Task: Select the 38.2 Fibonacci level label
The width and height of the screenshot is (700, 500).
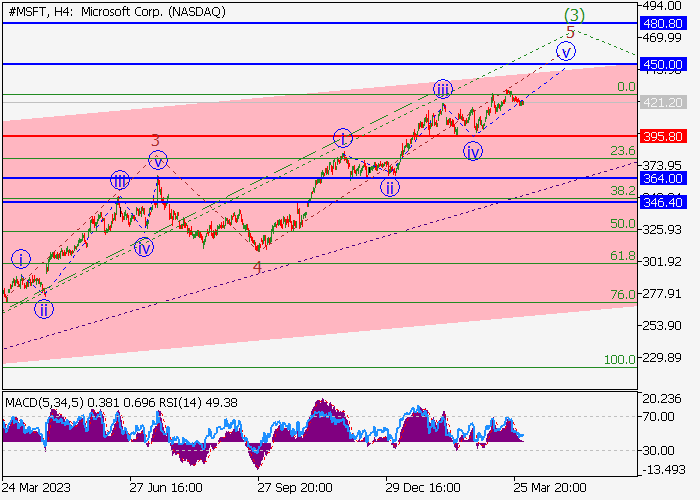Action: click(623, 191)
